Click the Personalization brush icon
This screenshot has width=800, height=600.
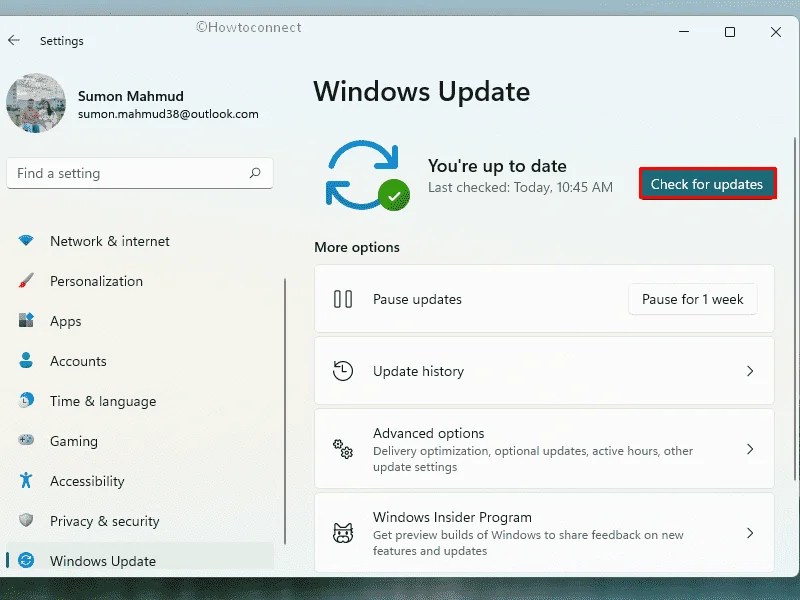pyautogui.click(x=26, y=281)
